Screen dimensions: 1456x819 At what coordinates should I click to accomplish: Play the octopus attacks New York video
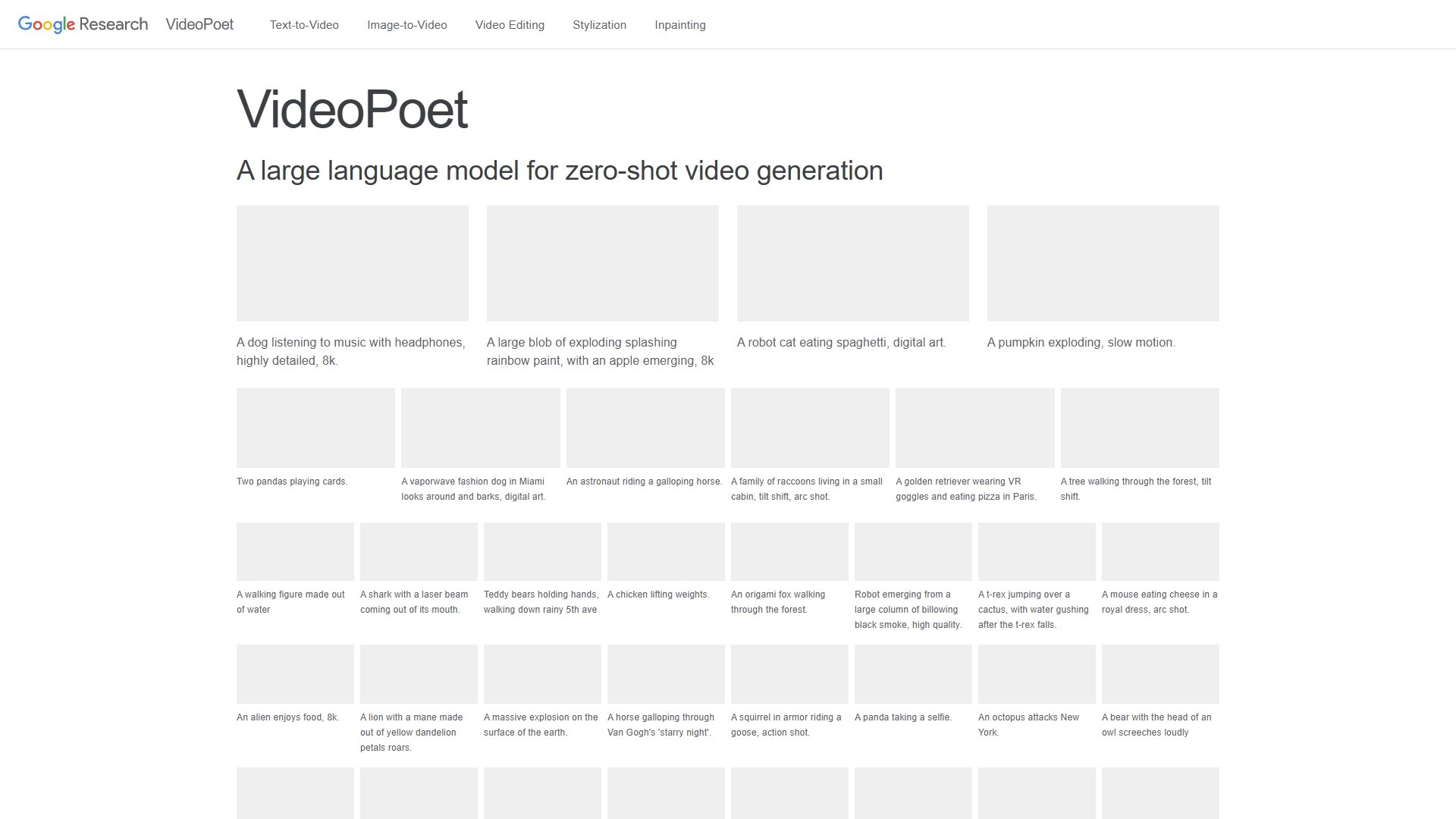(x=1037, y=674)
